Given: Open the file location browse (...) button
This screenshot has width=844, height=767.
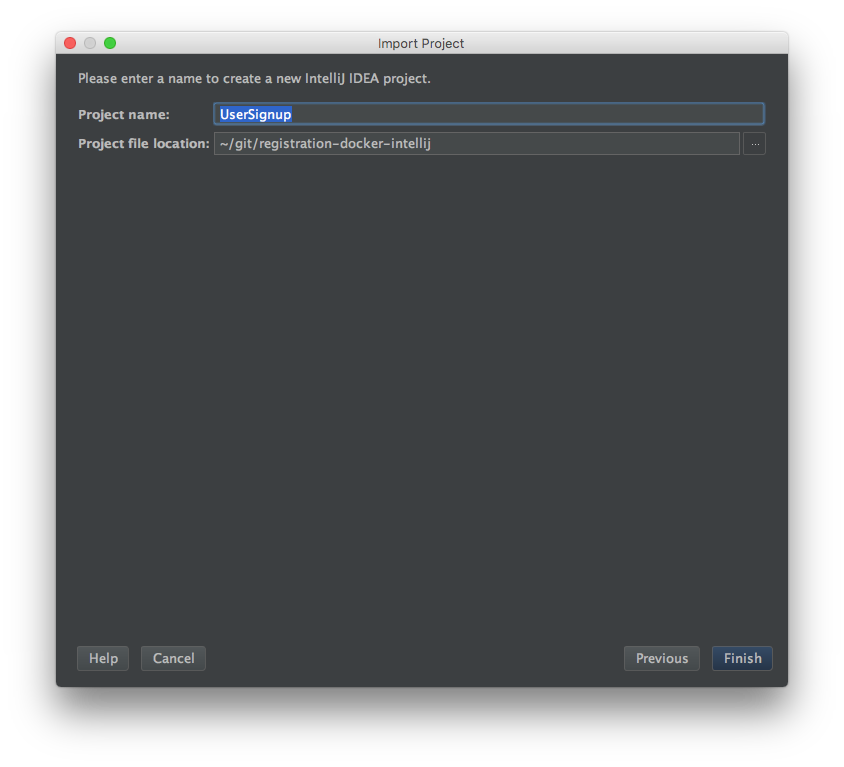Looking at the screenshot, I should [754, 144].
